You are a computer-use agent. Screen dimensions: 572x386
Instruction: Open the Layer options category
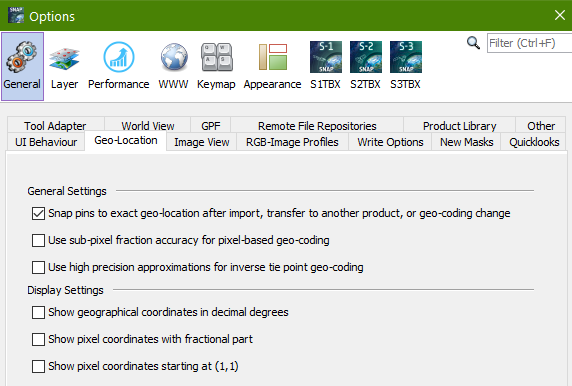click(64, 66)
